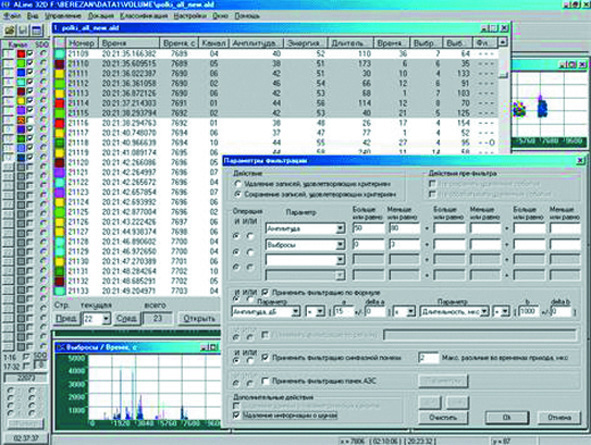The height and width of the screenshot is (445, 591).
Task: Open the Выбросы parameter dropdown
Action: click(340, 245)
